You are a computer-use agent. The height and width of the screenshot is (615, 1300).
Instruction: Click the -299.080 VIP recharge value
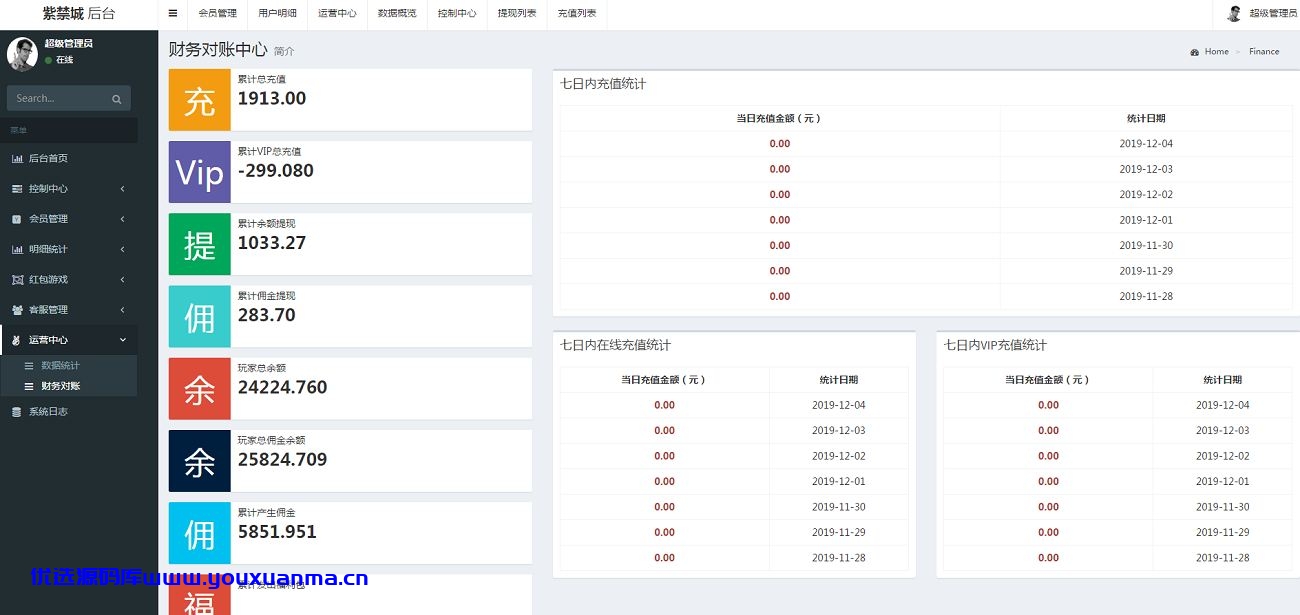(276, 170)
